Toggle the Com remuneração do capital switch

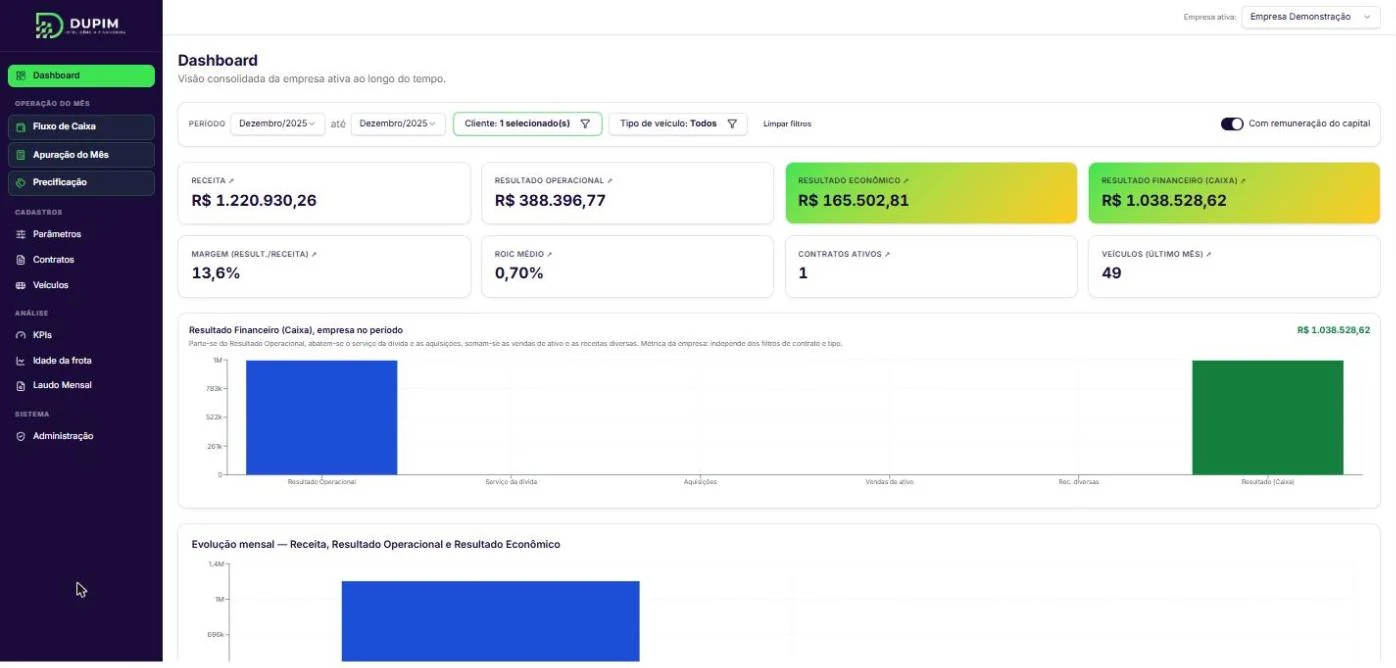click(1232, 124)
